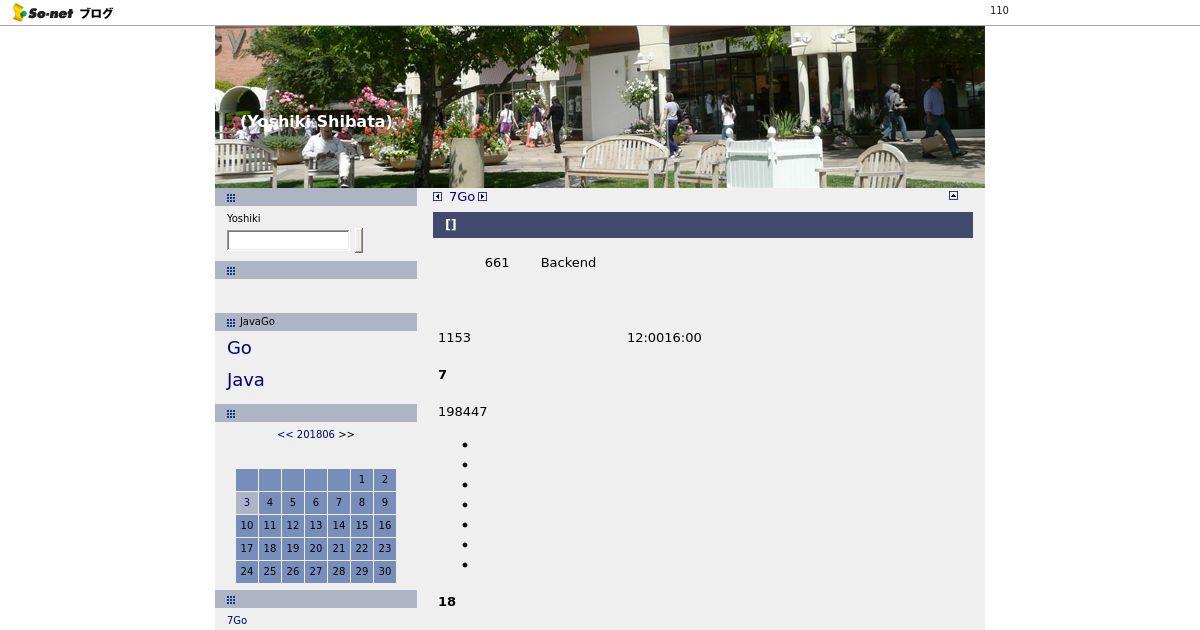Click the post title bar showing []

(703, 225)
